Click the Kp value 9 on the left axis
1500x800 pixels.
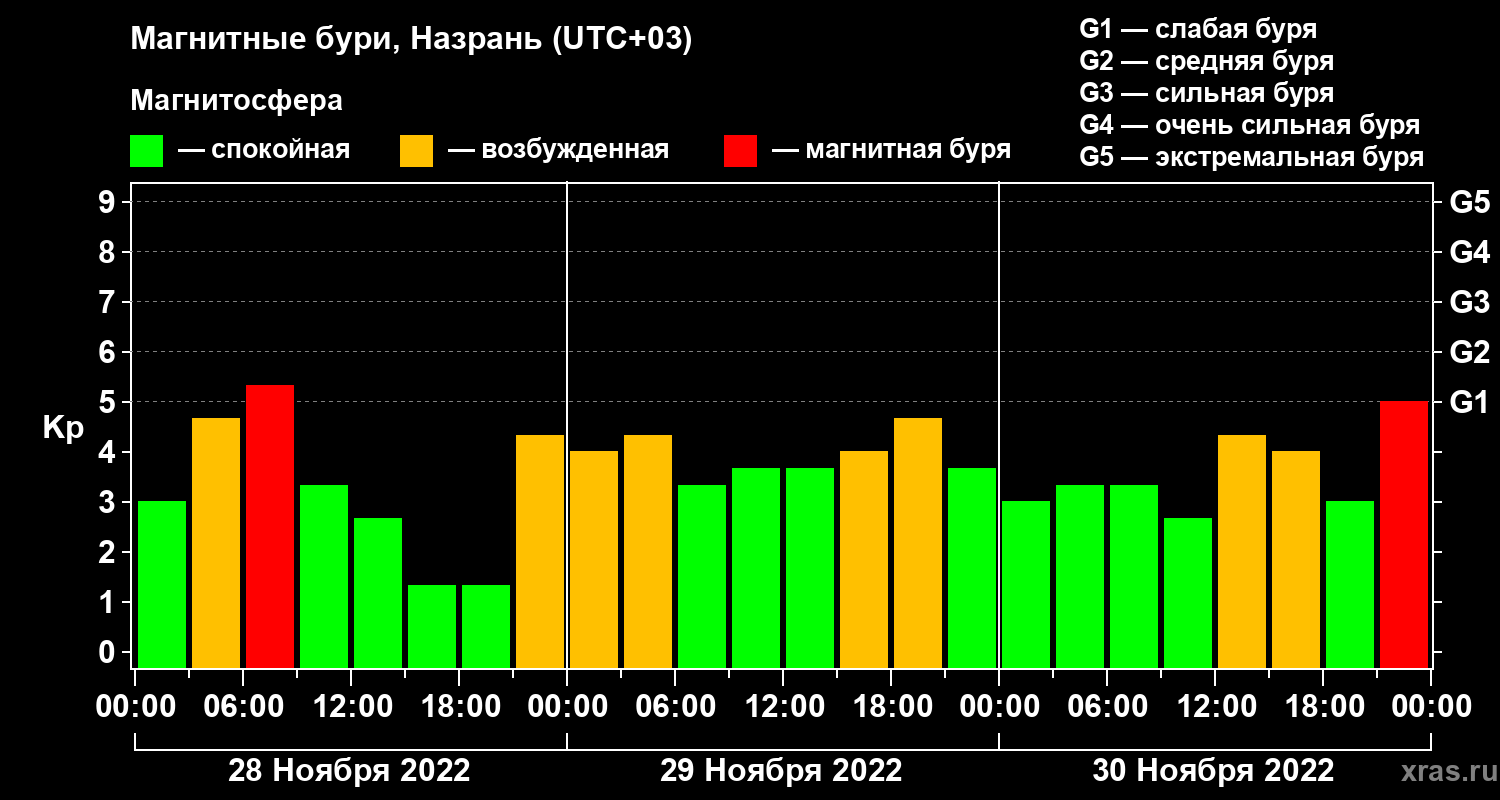[x=108, y=202]
